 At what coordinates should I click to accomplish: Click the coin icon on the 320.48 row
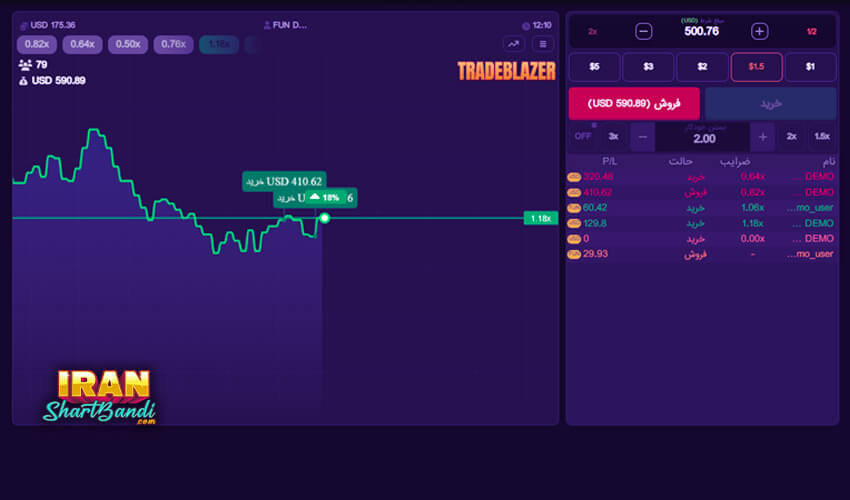click(x=574, y=177)
